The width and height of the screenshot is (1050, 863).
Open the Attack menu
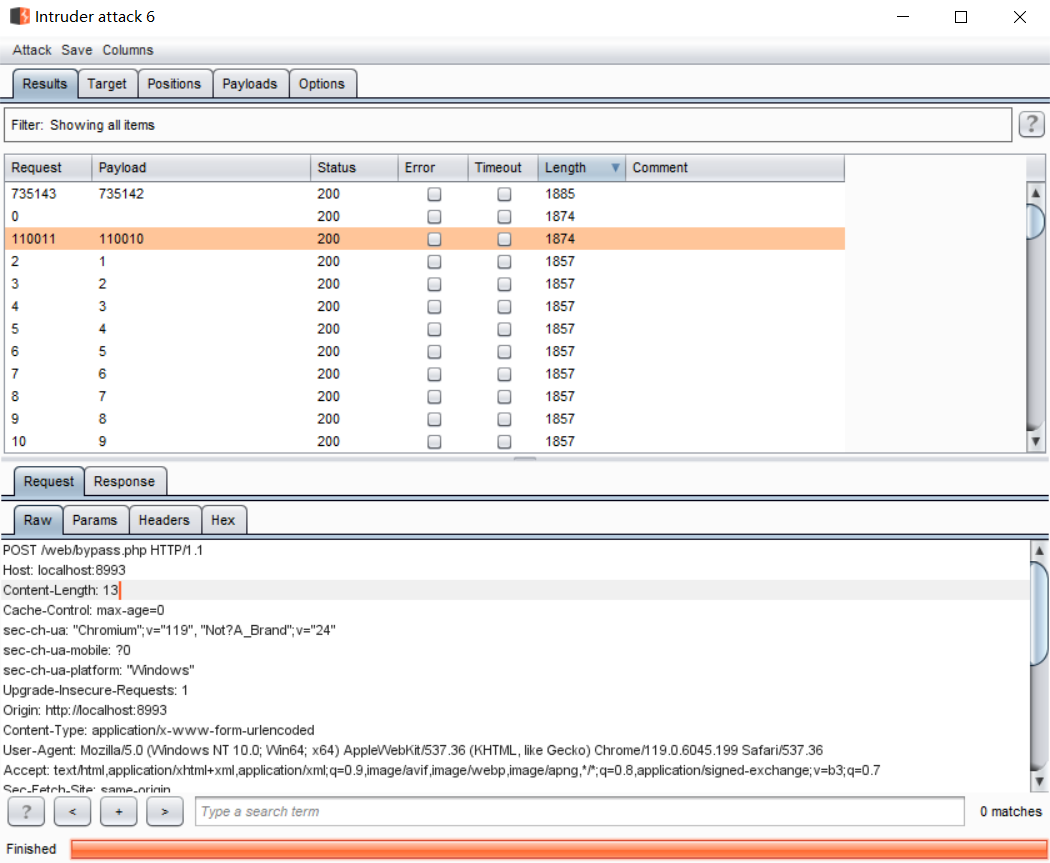(x=32, y=50)
